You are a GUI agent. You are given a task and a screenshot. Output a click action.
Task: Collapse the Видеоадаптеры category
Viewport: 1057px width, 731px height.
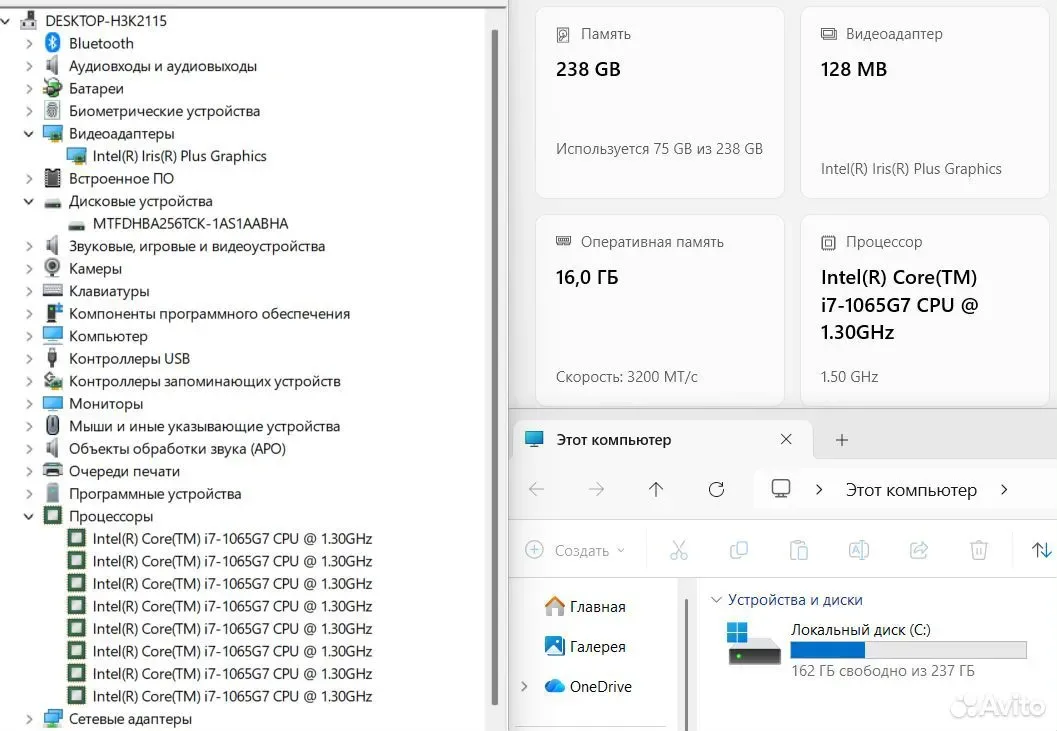(29, 134)
